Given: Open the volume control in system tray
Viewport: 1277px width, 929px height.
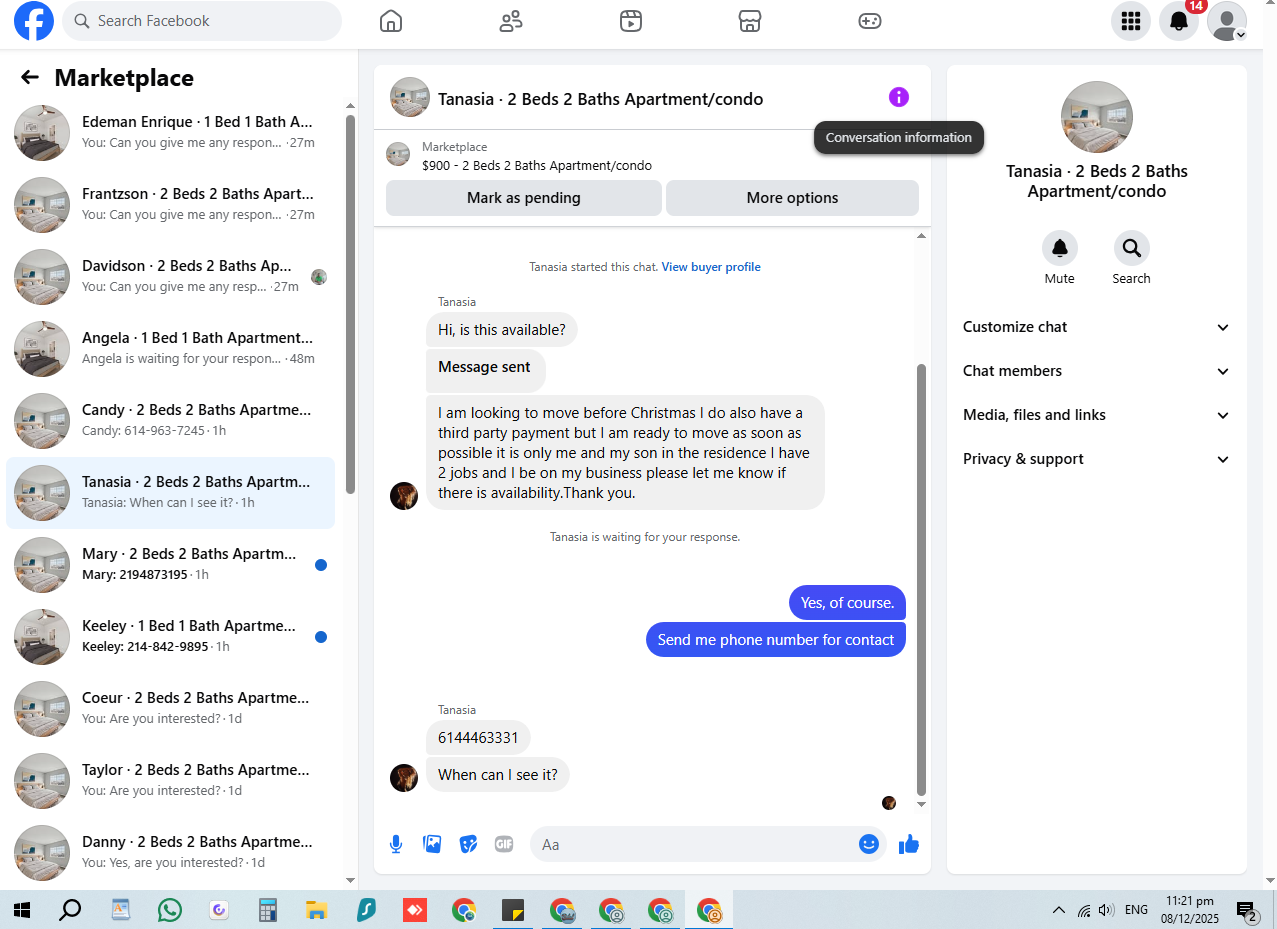Looking at the screenshot, I should point(1106,910).
